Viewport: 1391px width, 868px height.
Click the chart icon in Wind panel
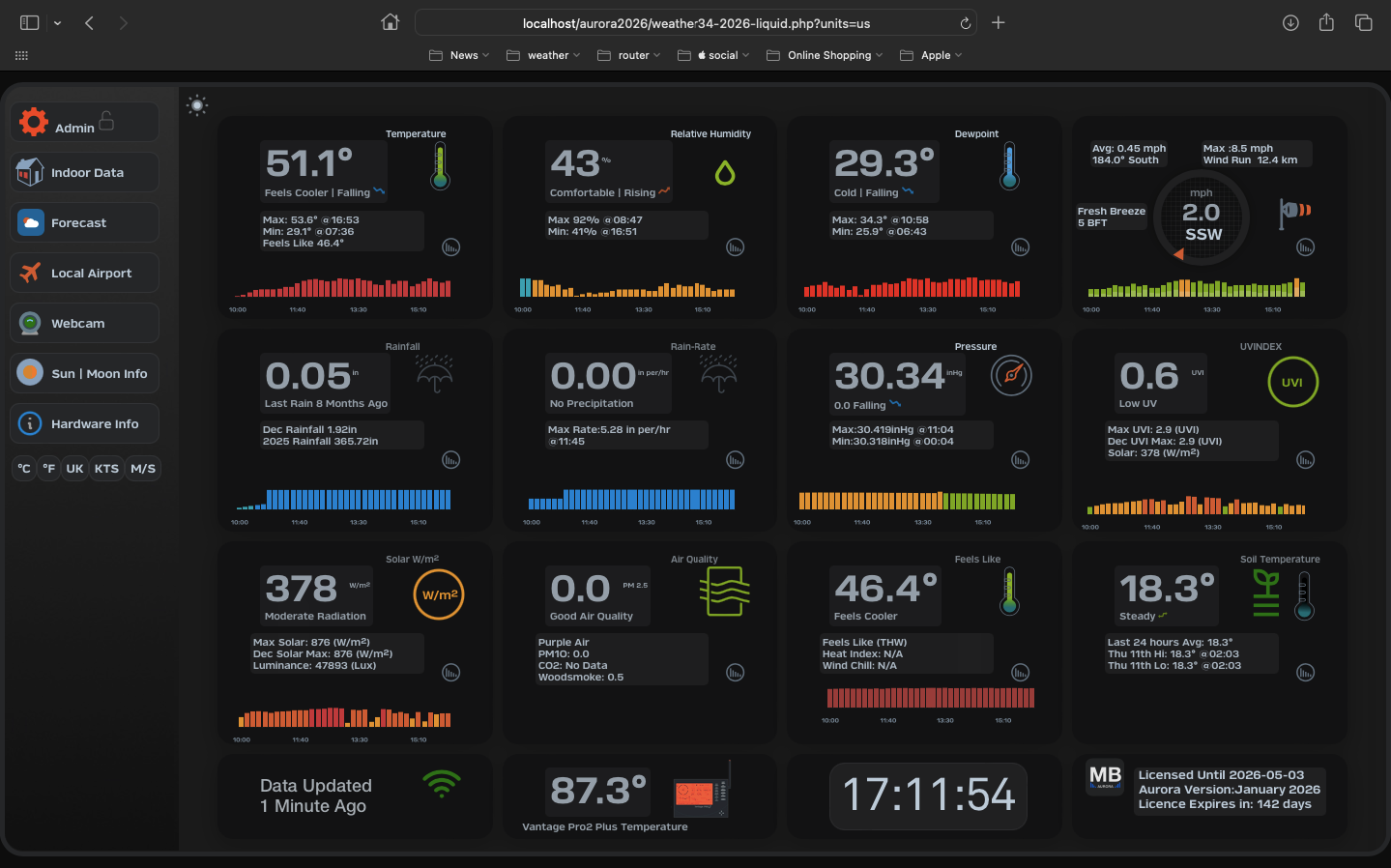(1305, 247)
